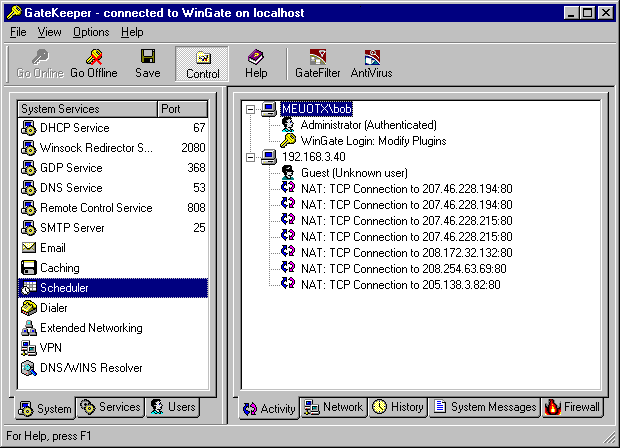Image resolution: width=620 pixels, height=448 pixels.
Task: Click the Extended Networking icon
Action: (x=28, y=328)
